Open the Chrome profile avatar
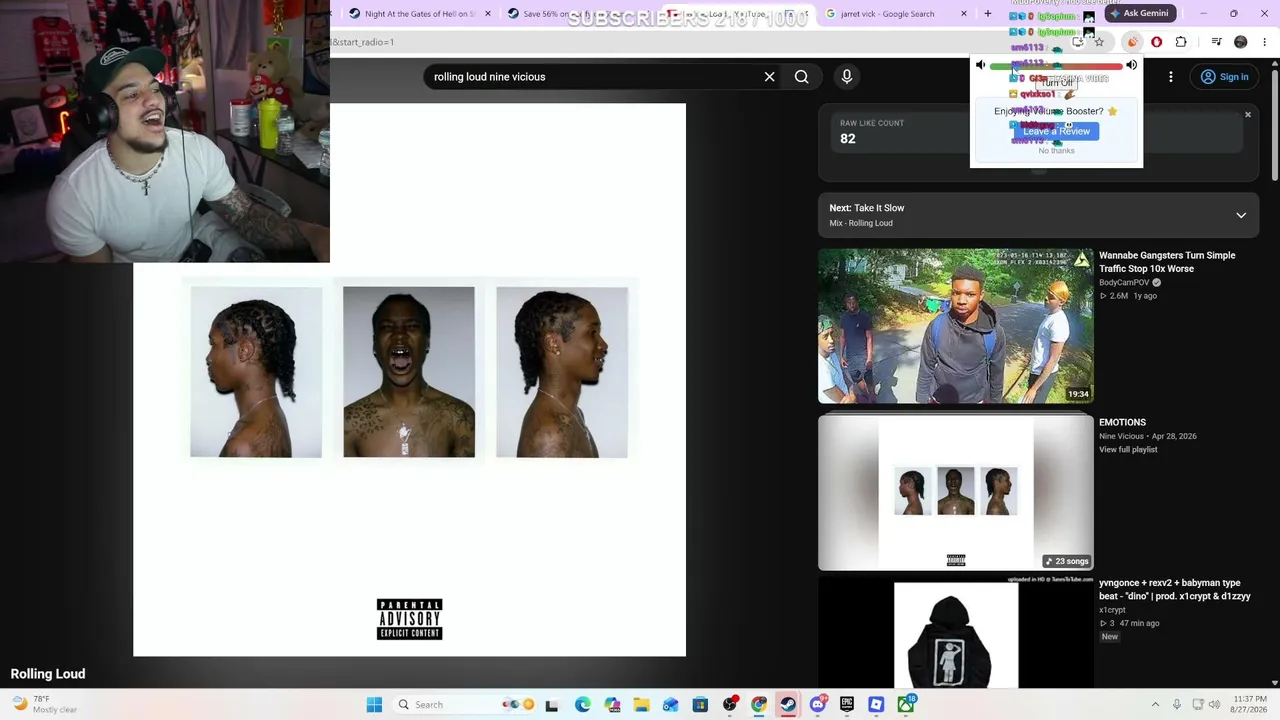This screenshot has width=1280, height=720. 1241,42
